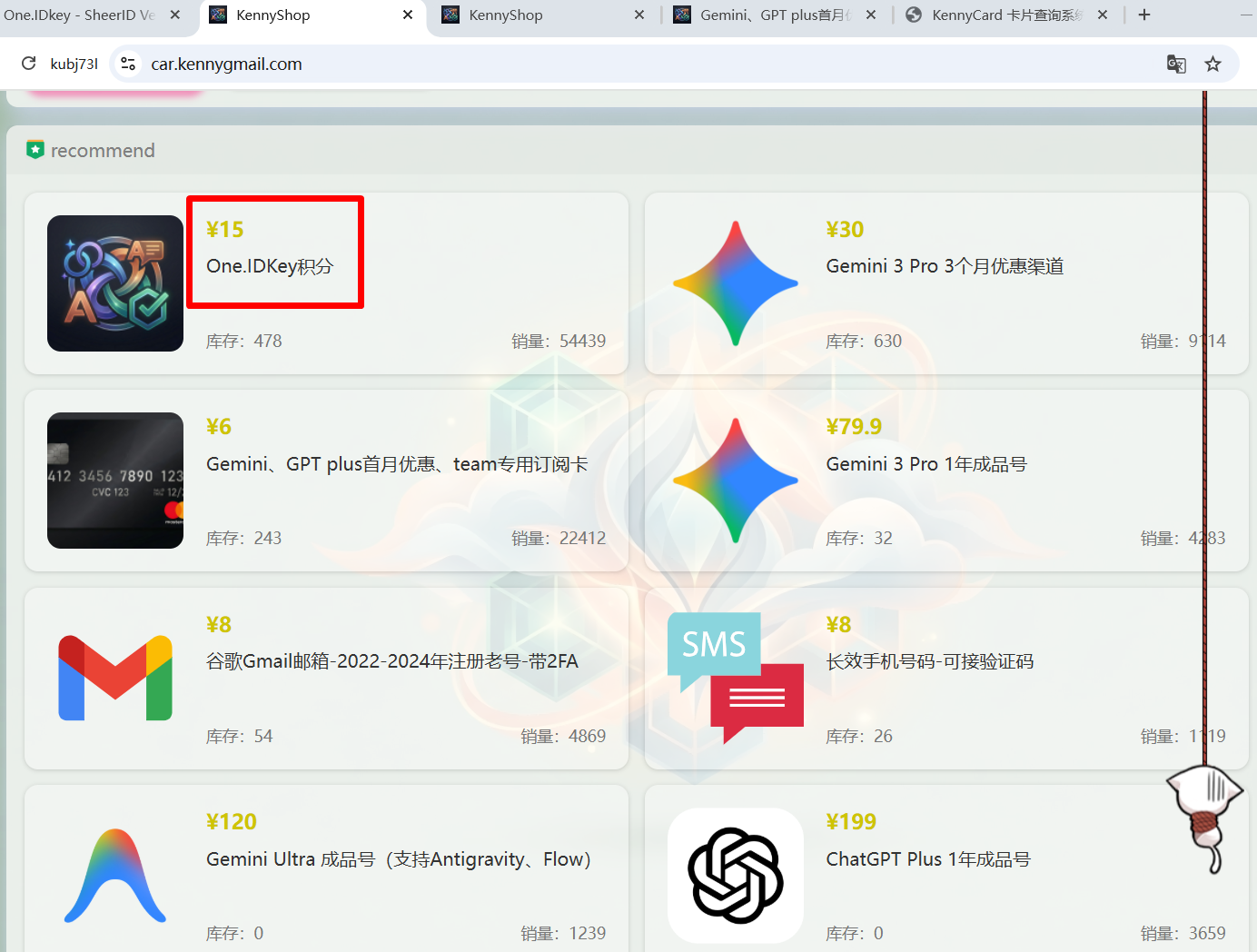Click the Gemini Ultra arch logo
Viewport: 1257px width, 952px height.
[x=115, y=876]
